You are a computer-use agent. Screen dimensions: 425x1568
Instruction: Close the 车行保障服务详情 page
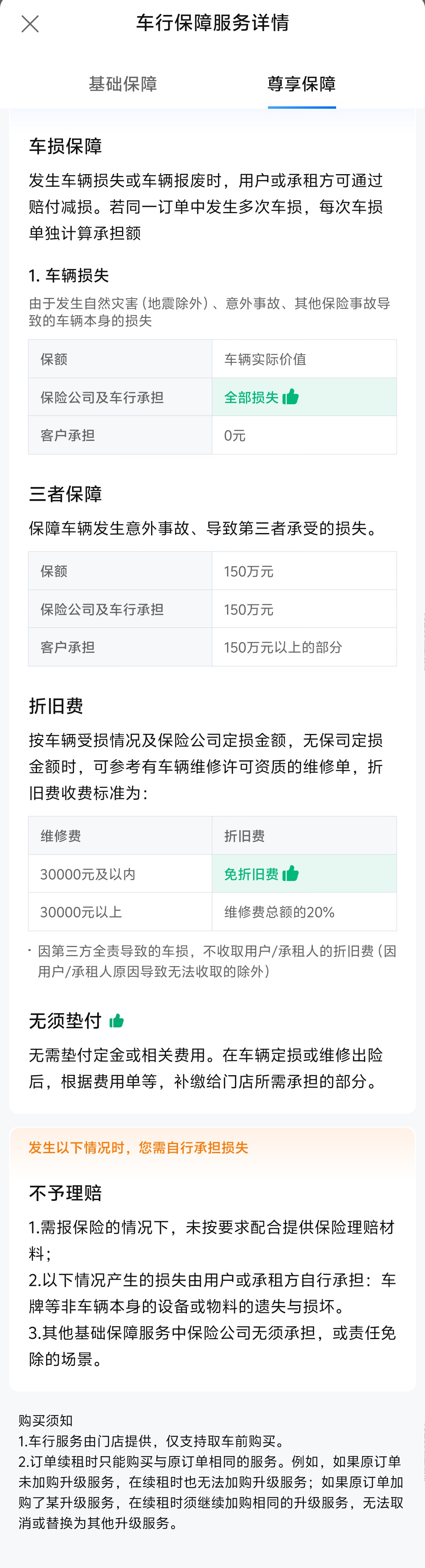(30, 24)
